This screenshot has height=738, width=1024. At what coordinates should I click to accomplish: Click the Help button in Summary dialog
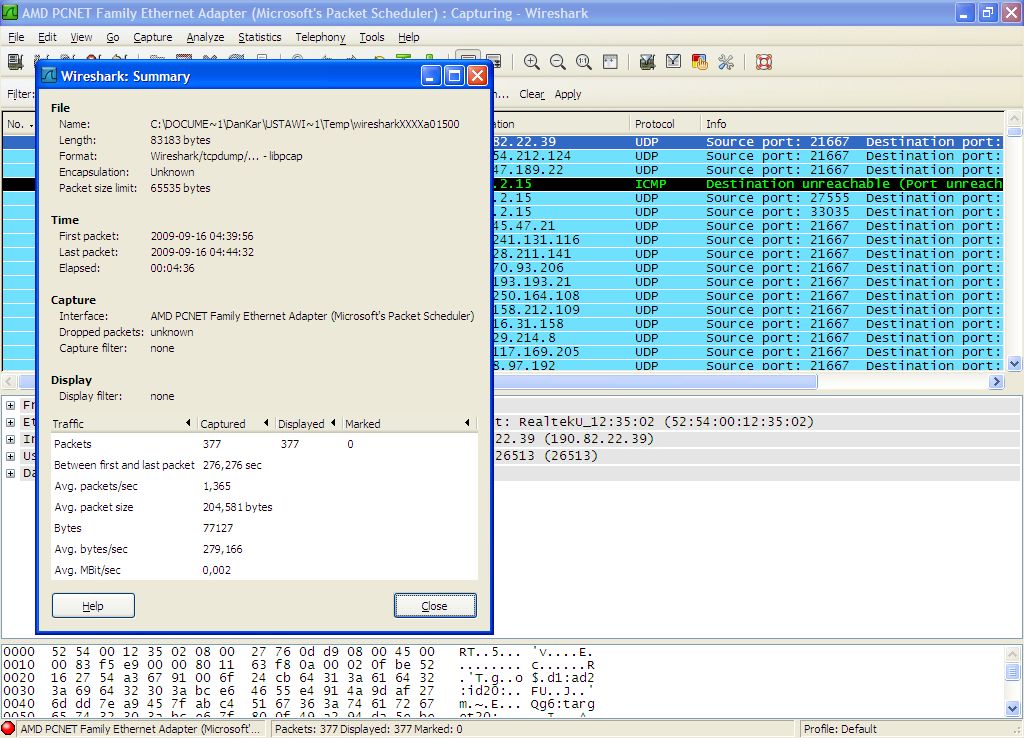[93, 605]
